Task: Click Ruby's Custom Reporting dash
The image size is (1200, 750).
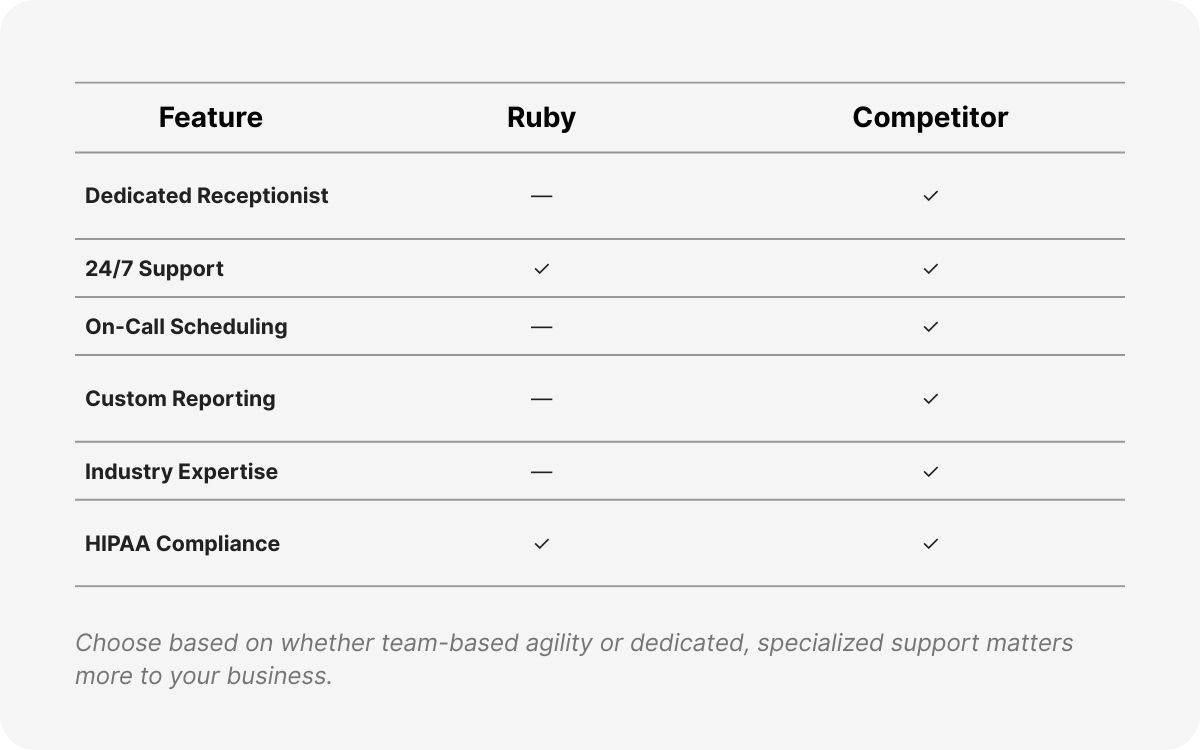Action: 541,399
